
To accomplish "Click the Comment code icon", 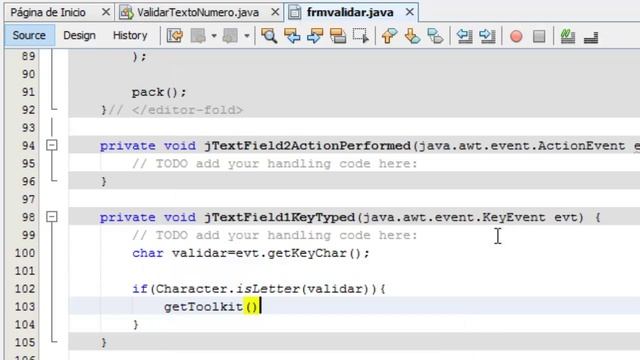I will (x=568, y=36).
